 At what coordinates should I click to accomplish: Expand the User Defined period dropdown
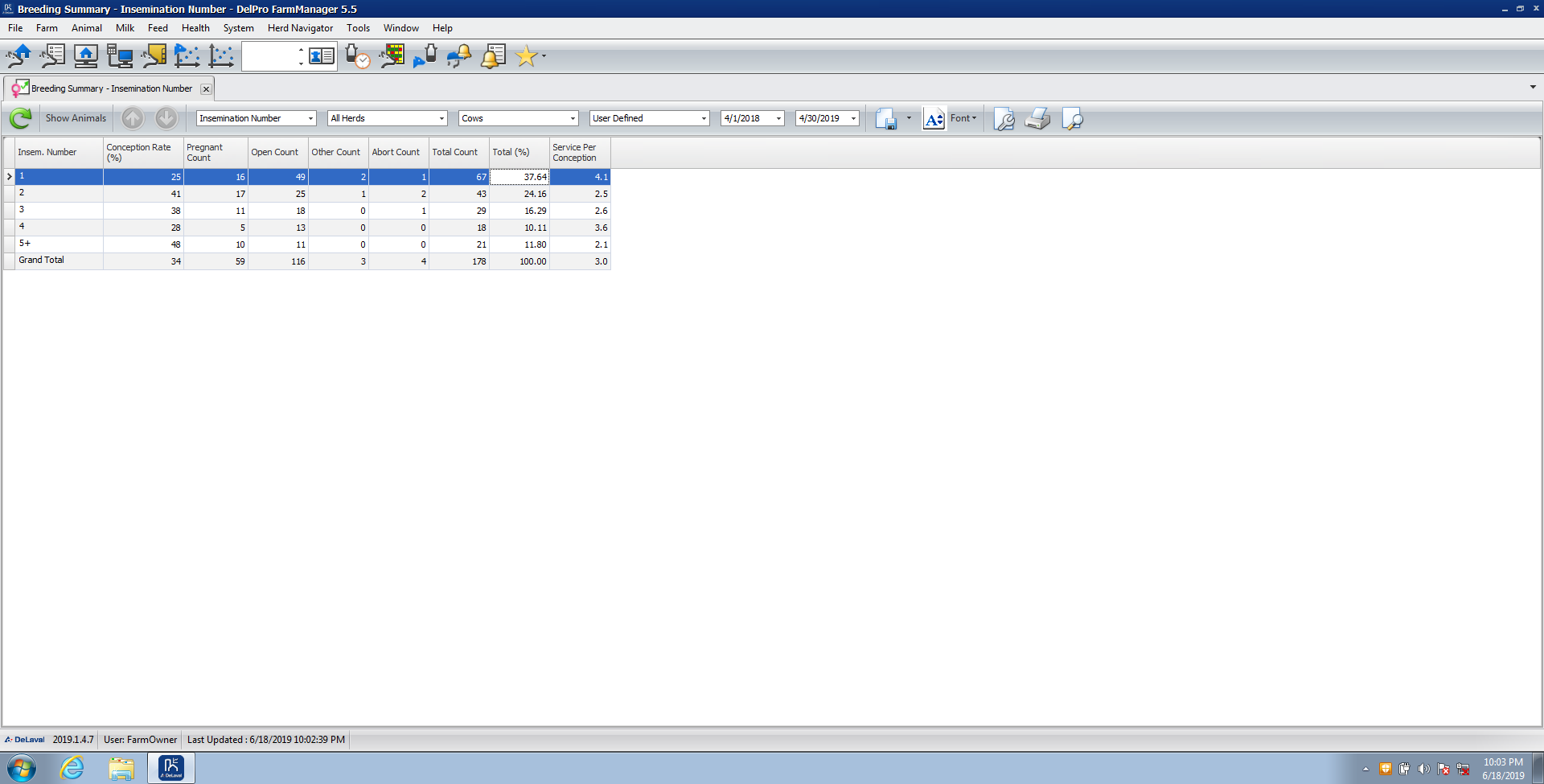click(704, 119)
